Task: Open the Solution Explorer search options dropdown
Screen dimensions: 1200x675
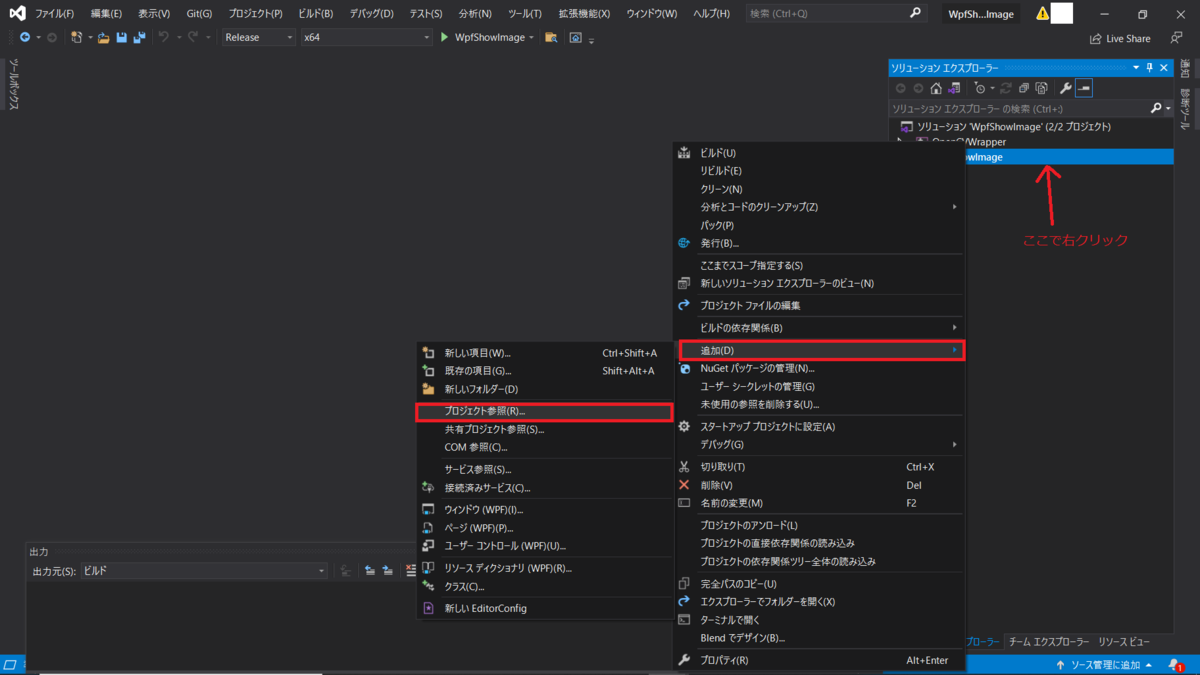Action: pos(1168,108)
